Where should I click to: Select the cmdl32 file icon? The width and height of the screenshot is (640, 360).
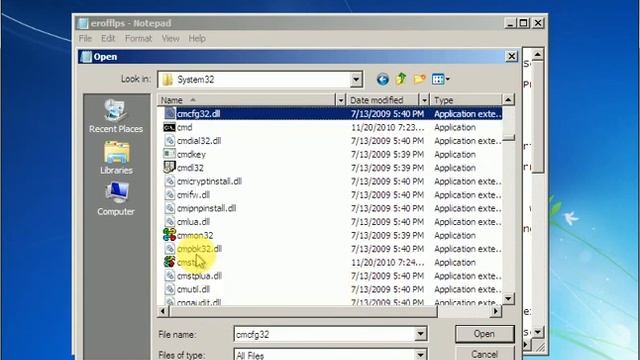coord(169,167)
